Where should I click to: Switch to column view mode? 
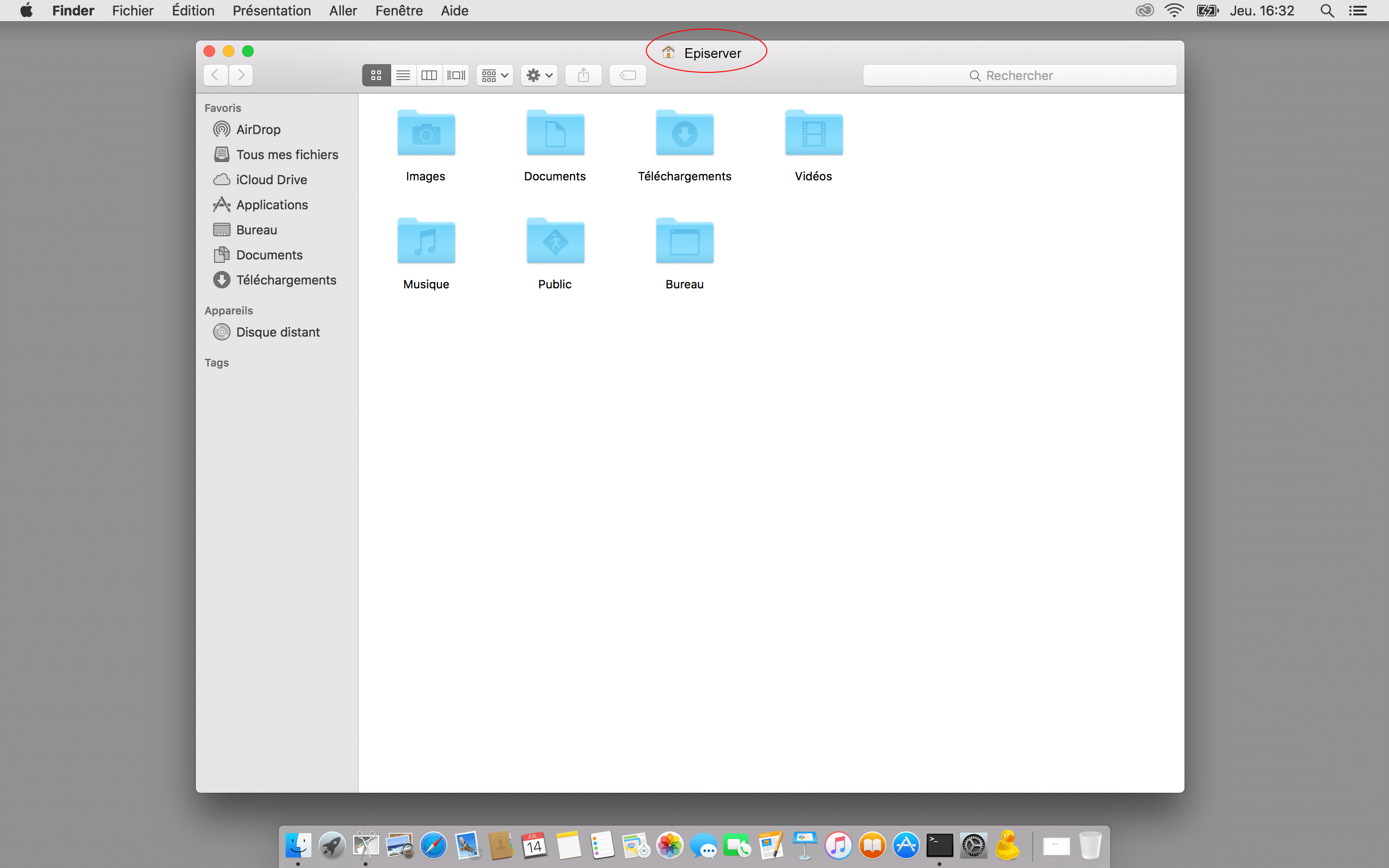(429, 75)
